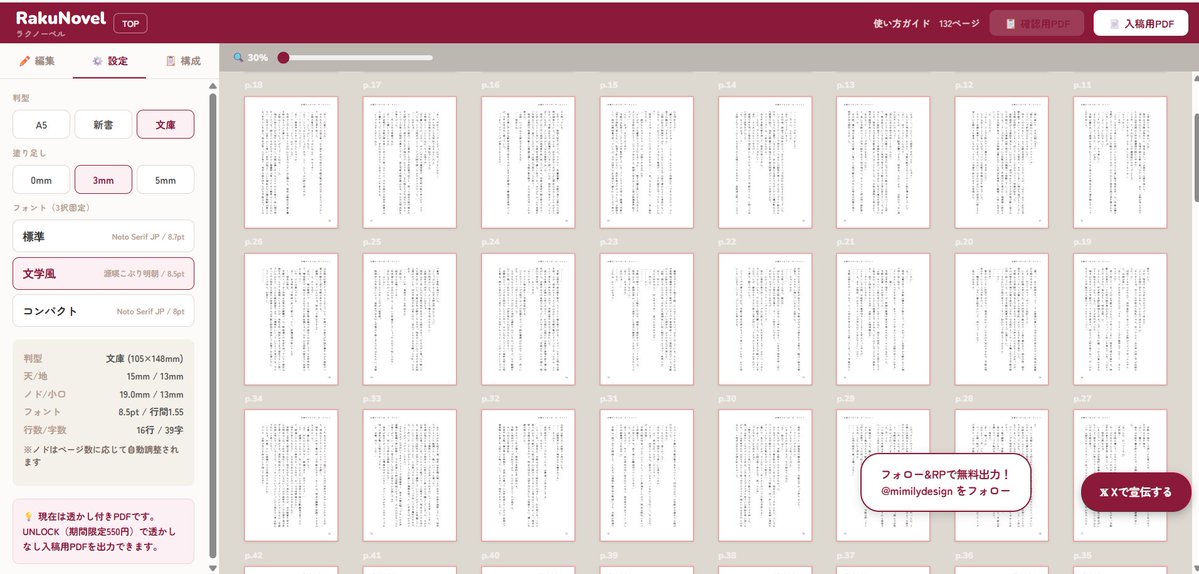1199x574 pixels.
Task: Choose the 標準 font option
Action: coord(103,237)
